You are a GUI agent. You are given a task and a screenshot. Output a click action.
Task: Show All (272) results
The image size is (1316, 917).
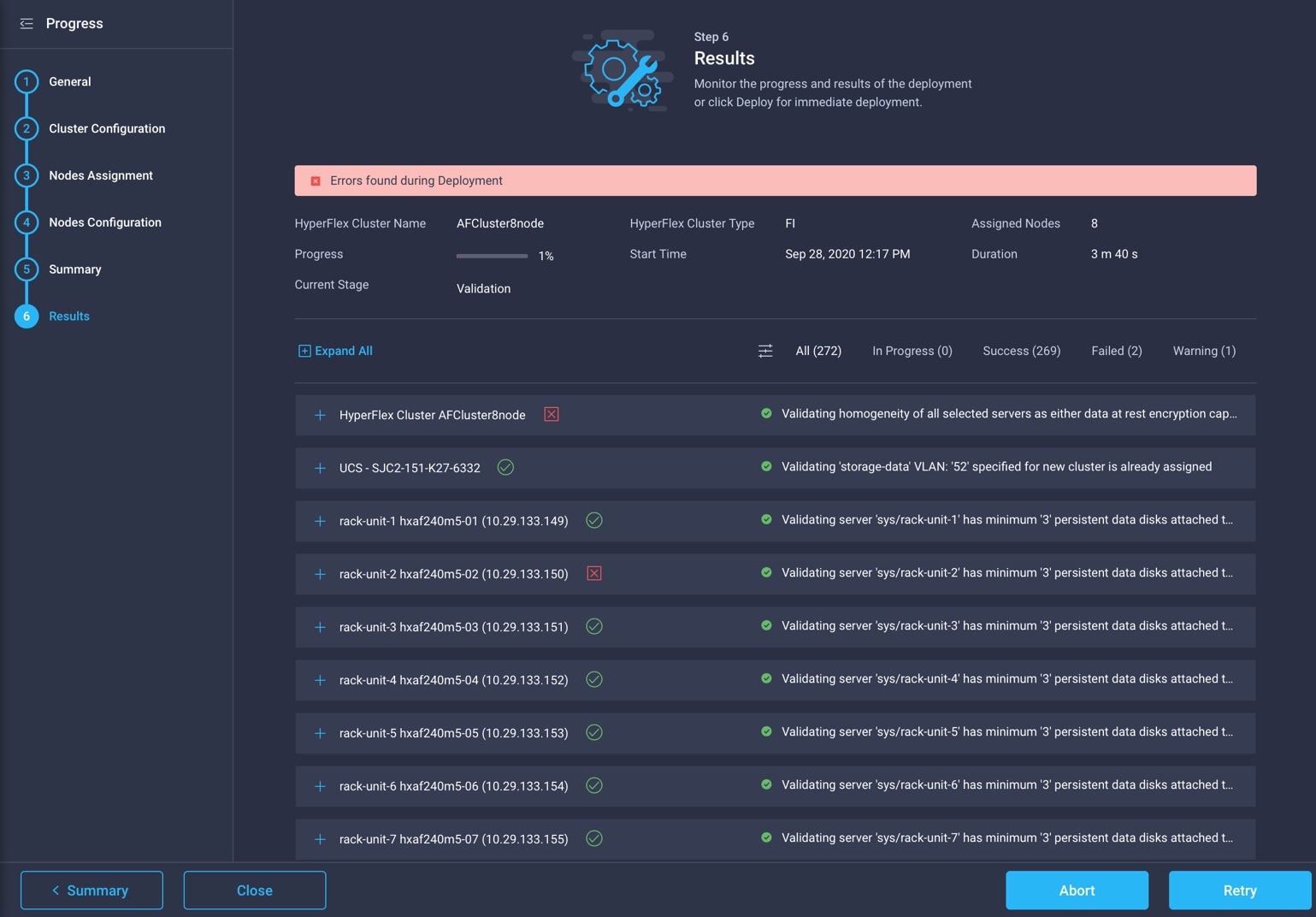[818, 351]
